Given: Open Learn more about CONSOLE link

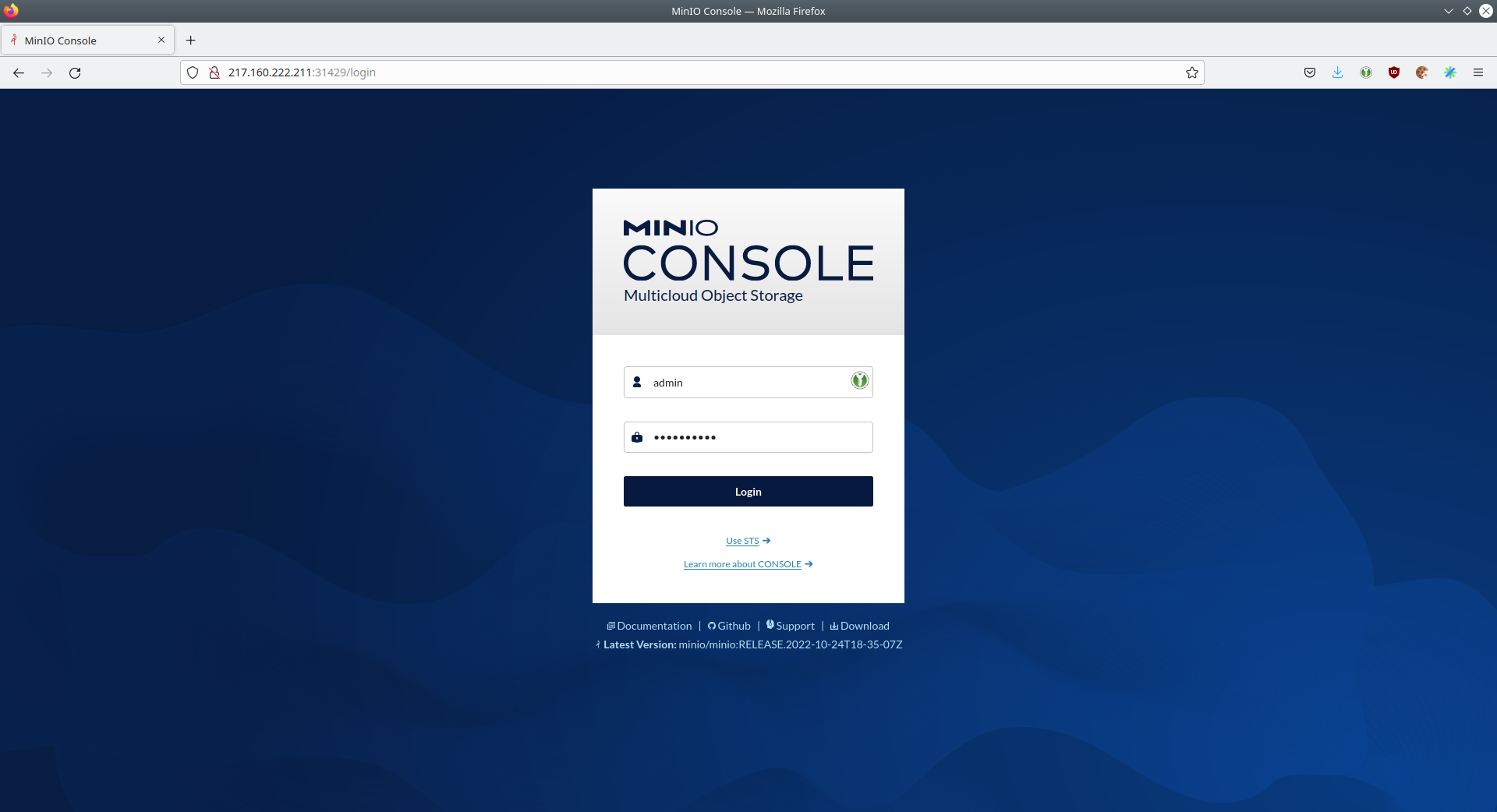Looking at the screenshot, I should [x=742, y=564].
